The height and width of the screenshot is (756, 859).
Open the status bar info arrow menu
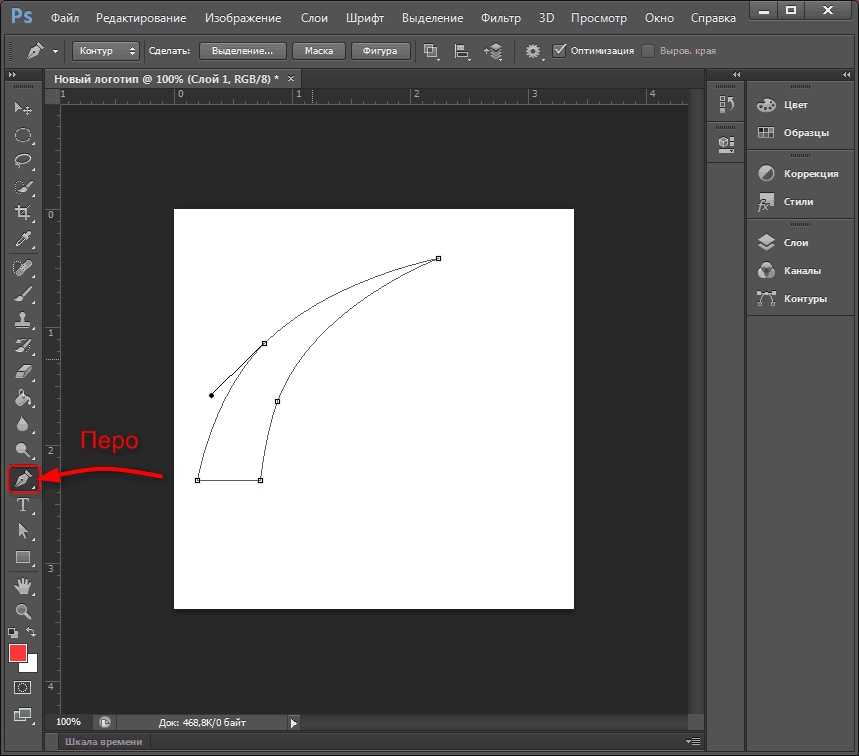(x=294, y=722)
